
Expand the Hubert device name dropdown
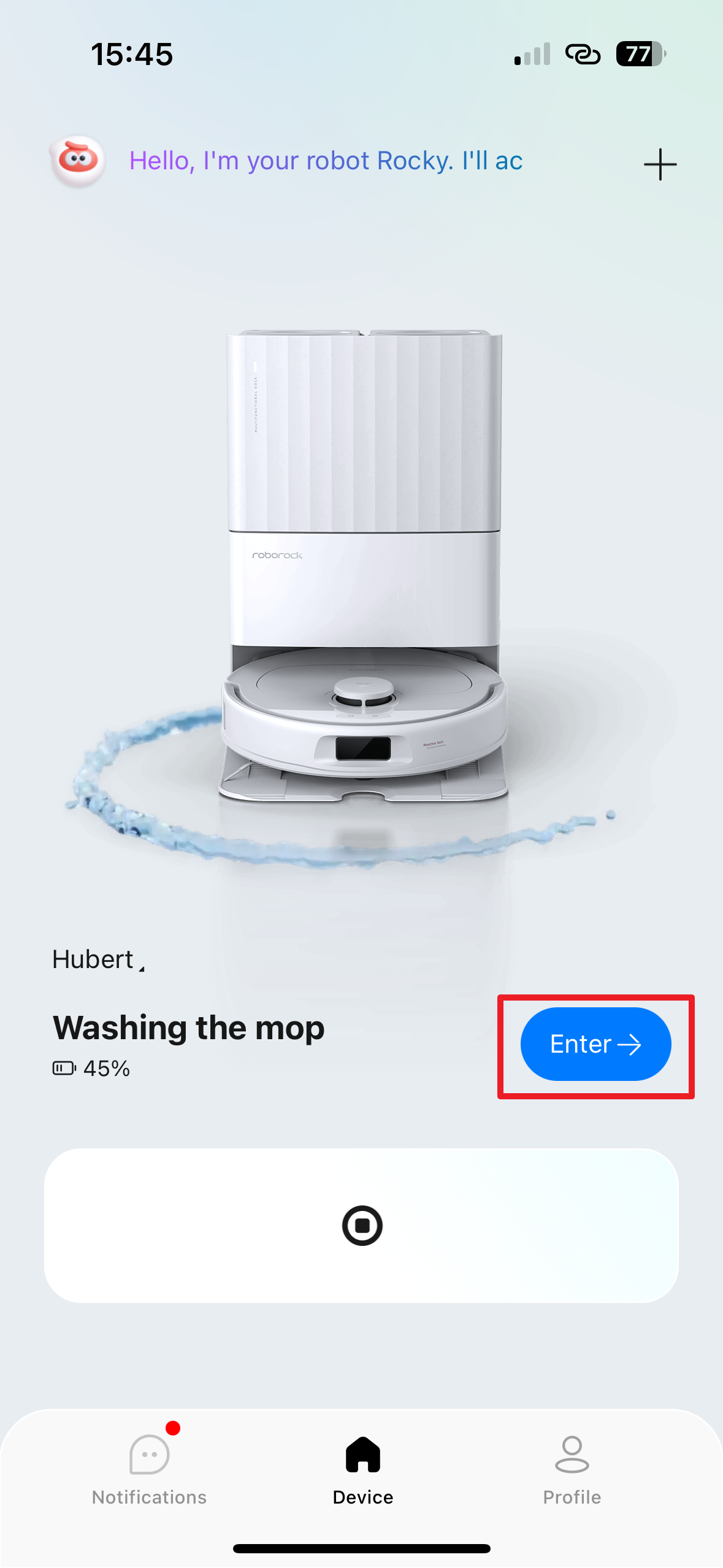(99, 959)
